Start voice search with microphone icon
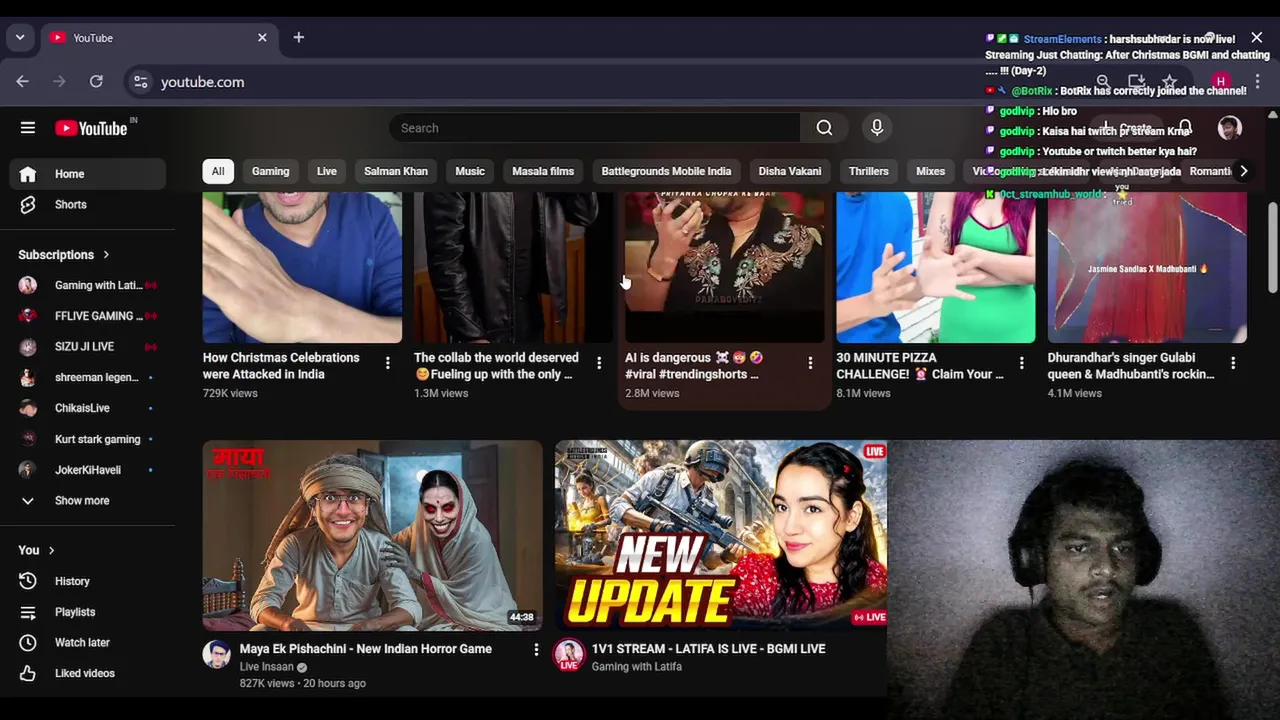 [877, 128]
